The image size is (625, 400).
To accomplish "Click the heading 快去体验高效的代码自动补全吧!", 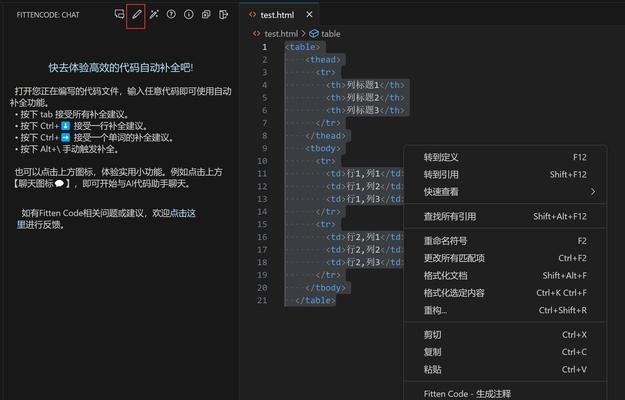I will pyautogui.click(x=121, y=68).
